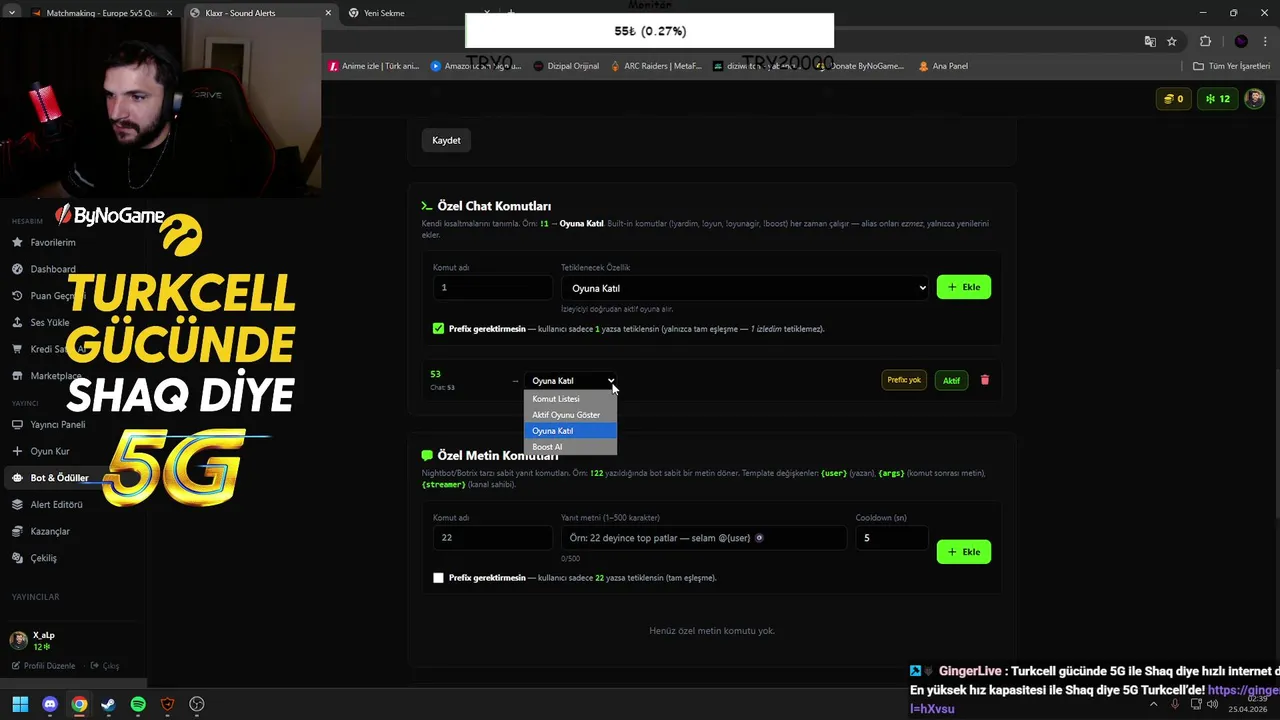
Task: Open Donate ByNoGame bookmark
Action: point(860,66)
